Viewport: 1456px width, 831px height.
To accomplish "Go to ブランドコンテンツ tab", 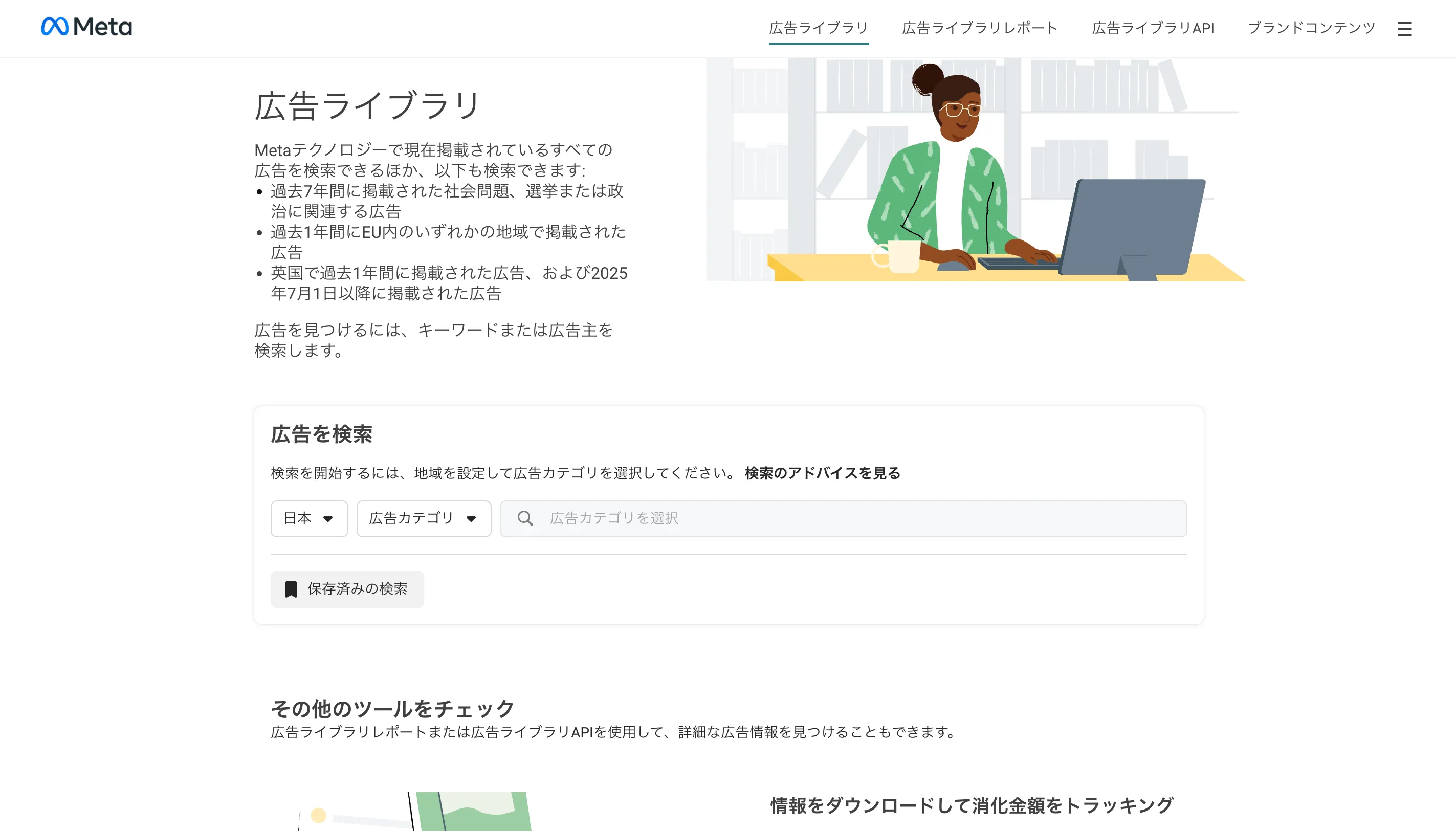I will point(1311,28).
